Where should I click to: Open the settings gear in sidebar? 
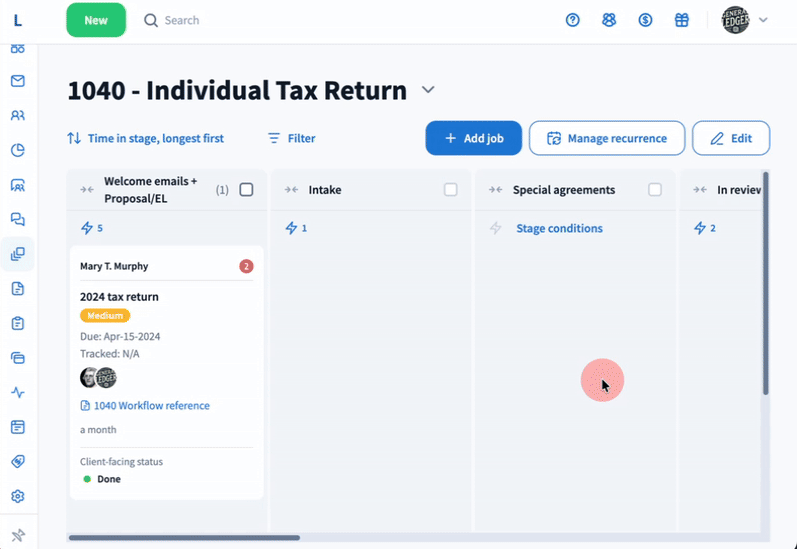(x=17, y=496)
